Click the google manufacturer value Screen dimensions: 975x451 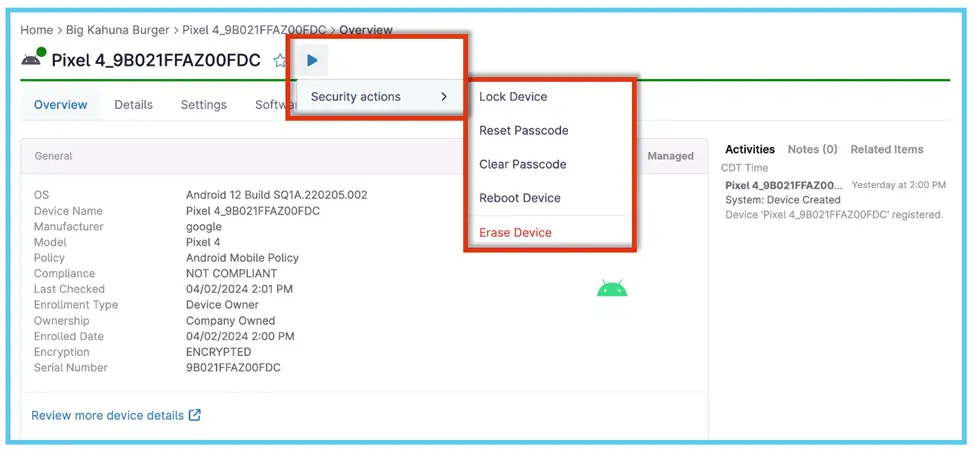pos(203,227)
